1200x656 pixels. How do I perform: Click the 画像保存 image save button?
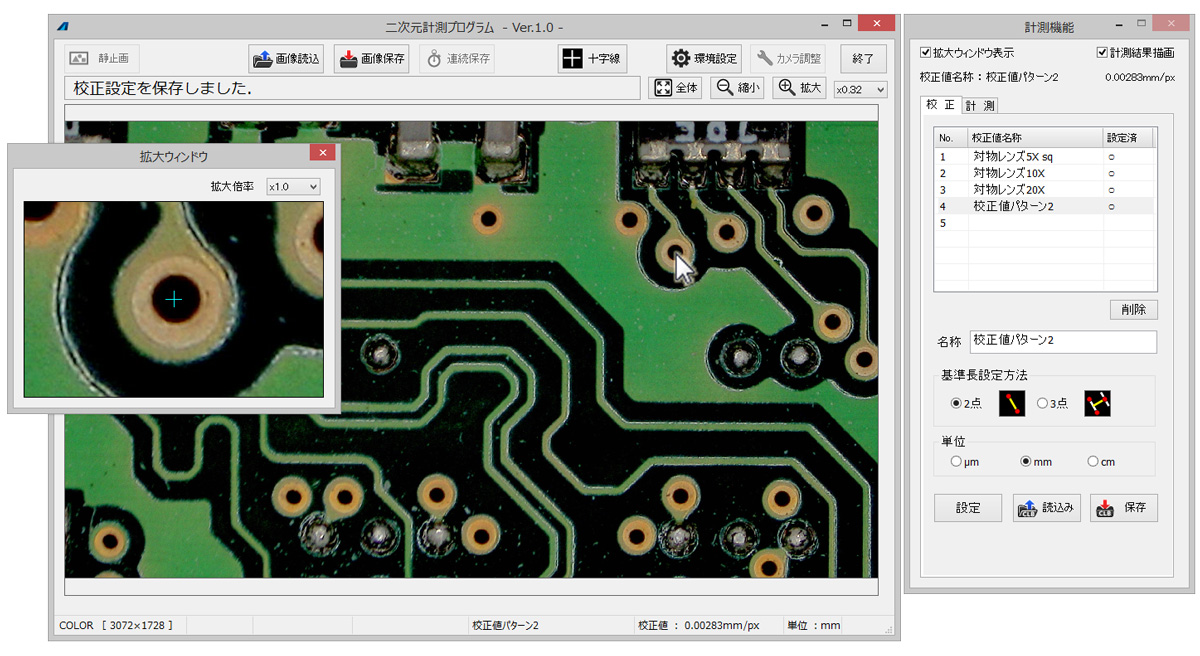(x=371, y=59)
